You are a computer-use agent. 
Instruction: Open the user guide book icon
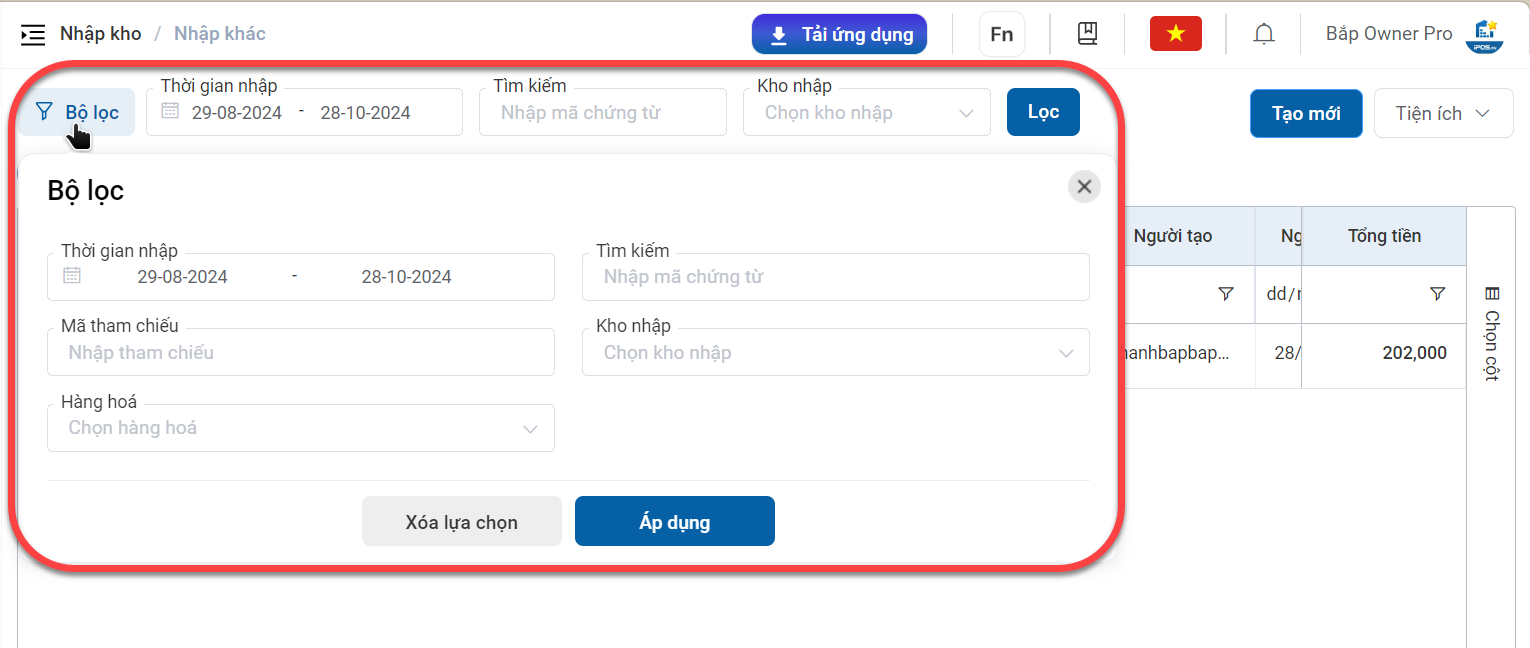(x=1087, y=34)
